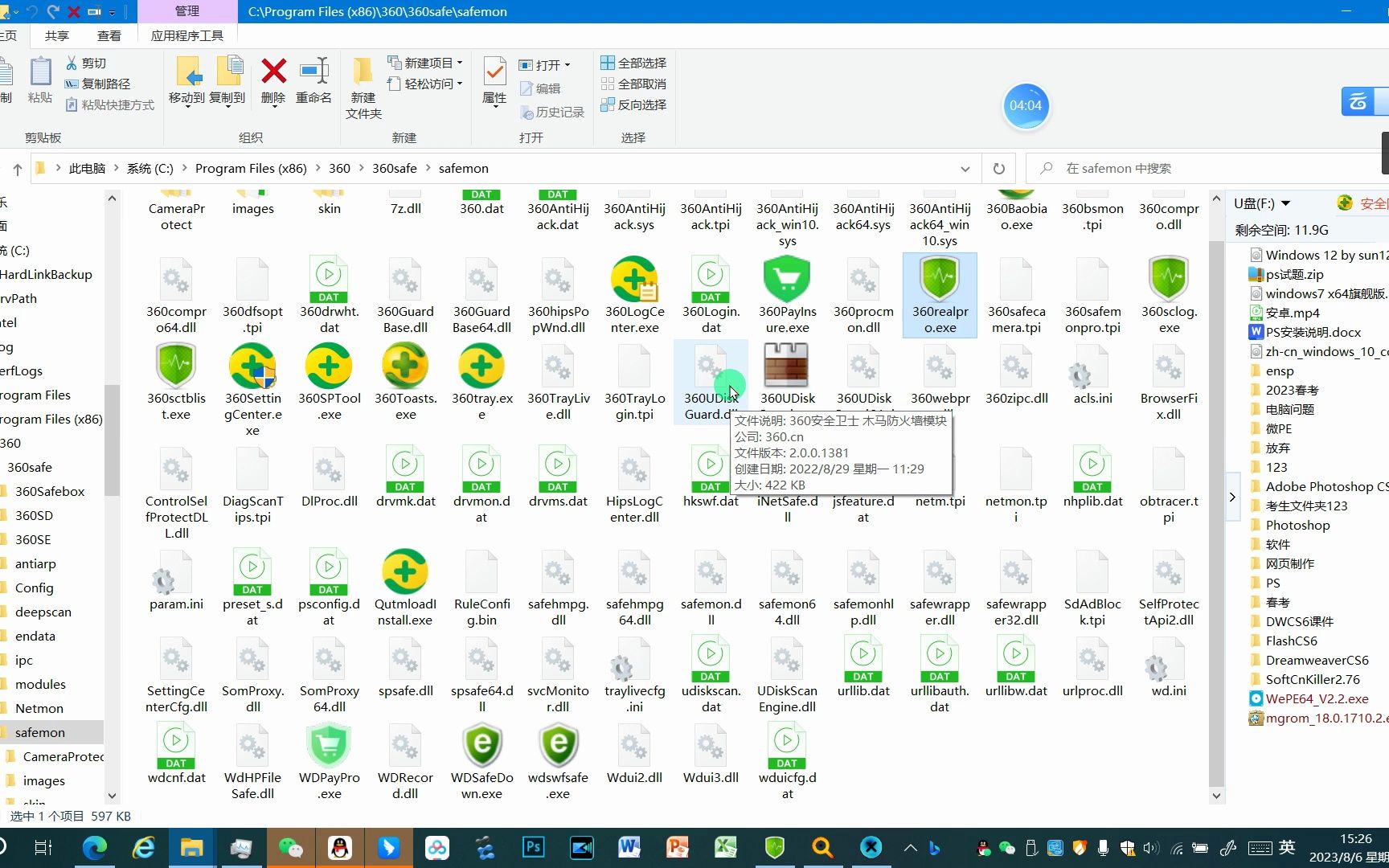Go up one folder level
This screenshot has height=868, width=1389.
point(17,169)
